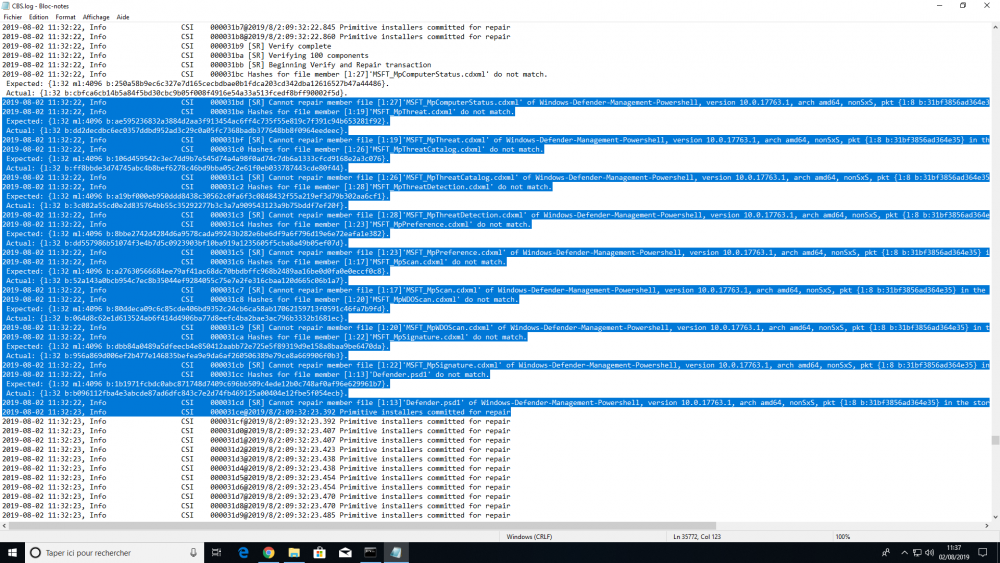Image resolution: width=1000 pixels, height=563 pixels.
Task: Click the log line with ID 000031d6
Action: (256, 487)
